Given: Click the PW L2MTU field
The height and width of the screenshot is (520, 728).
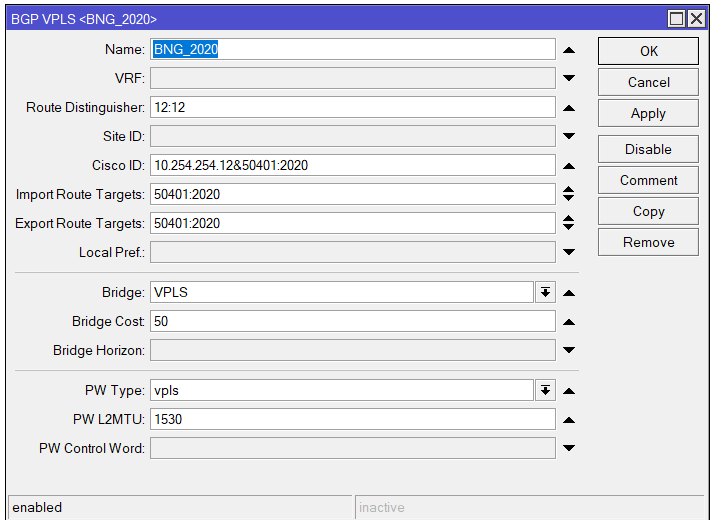Looking at the screenshot, I should point(353,419).
